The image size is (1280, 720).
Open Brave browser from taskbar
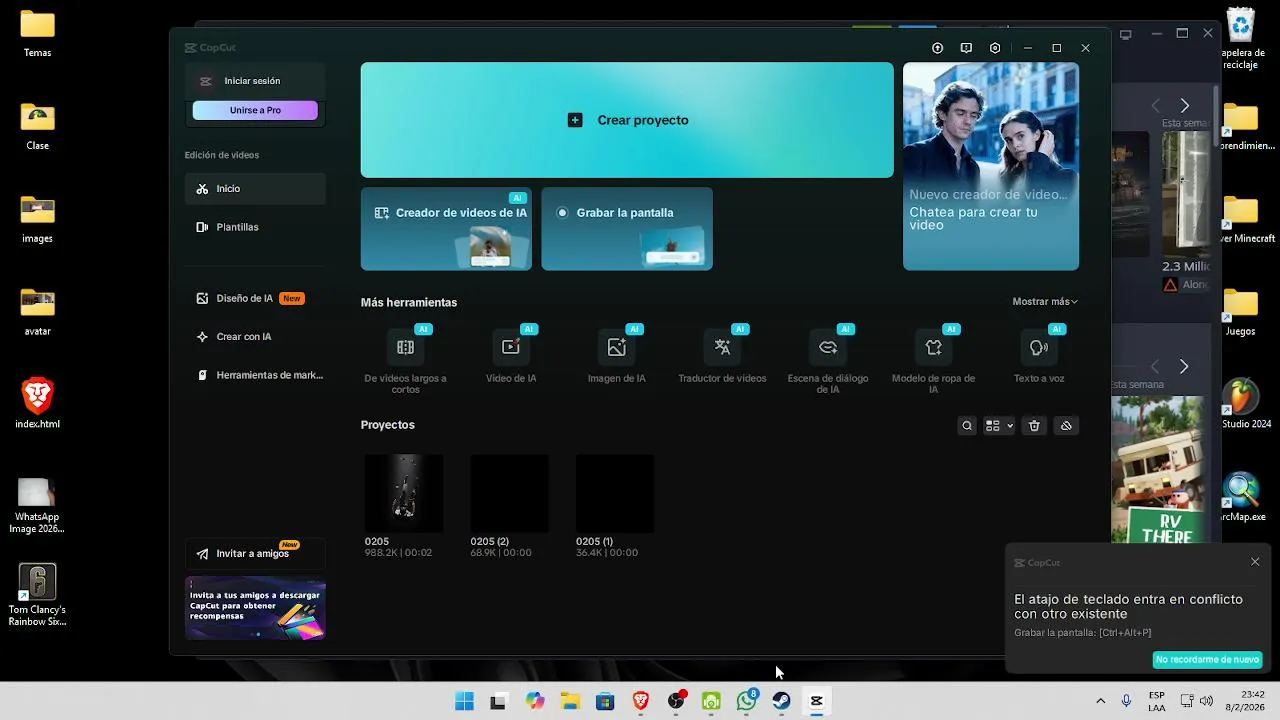pyautogui.click(x=641, y=701)
